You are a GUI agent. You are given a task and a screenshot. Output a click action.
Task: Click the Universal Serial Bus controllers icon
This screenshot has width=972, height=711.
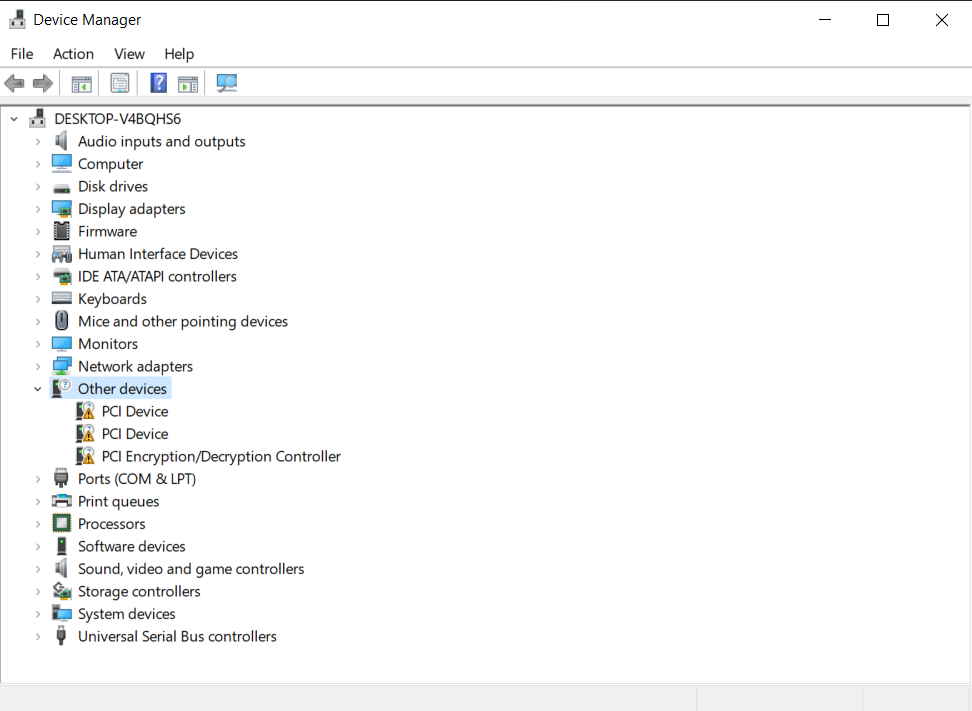61,636
